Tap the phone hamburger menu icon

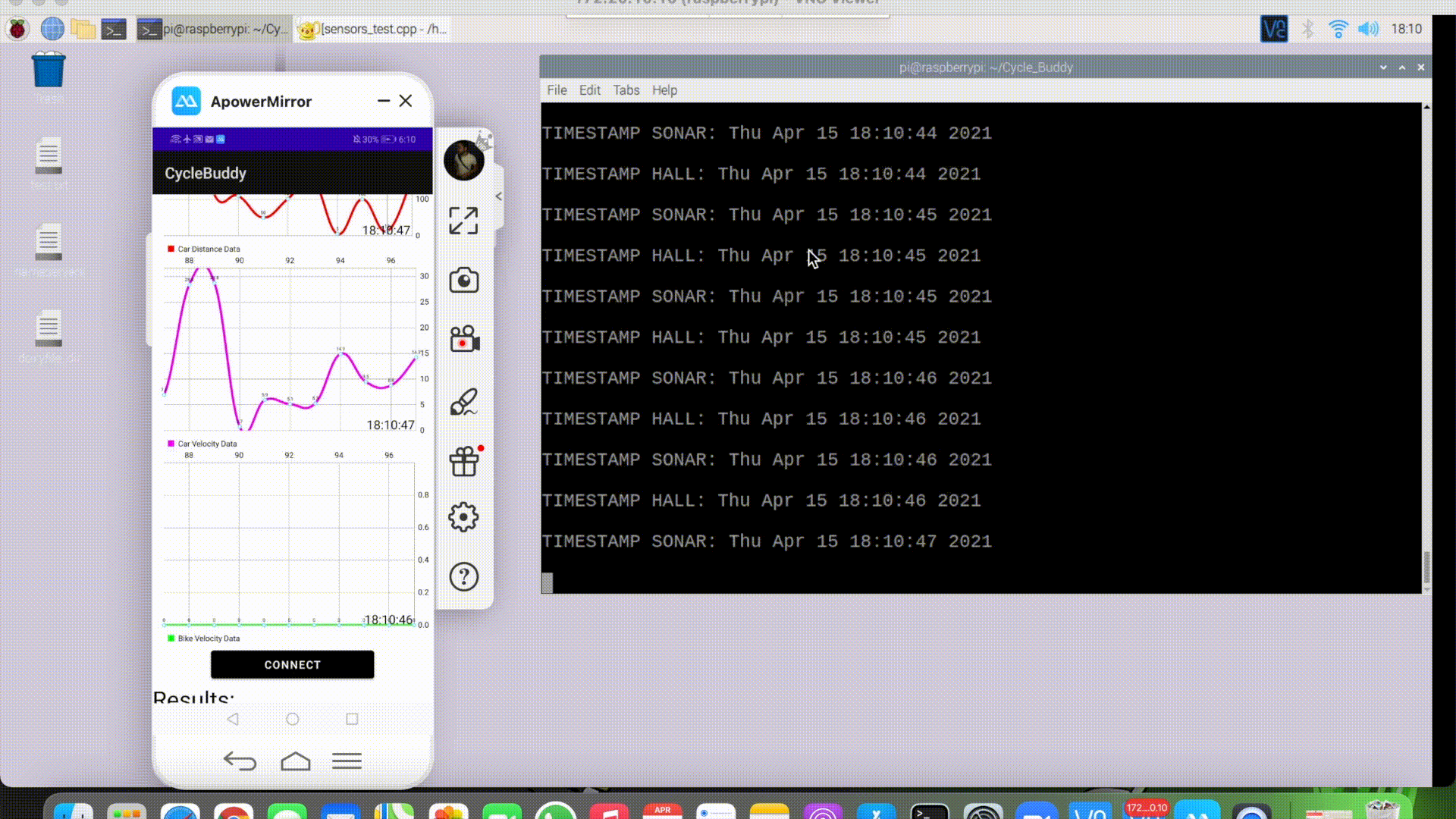pyautogui.click(x=347, y=761)
